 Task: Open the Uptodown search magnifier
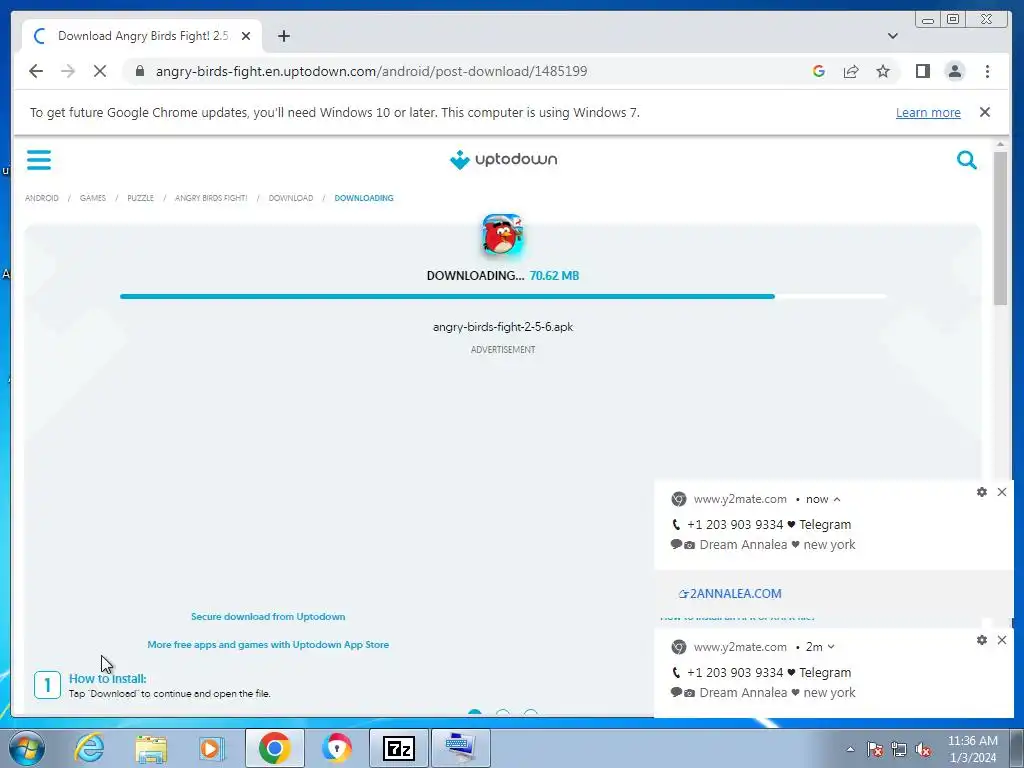tap(967, 159)
